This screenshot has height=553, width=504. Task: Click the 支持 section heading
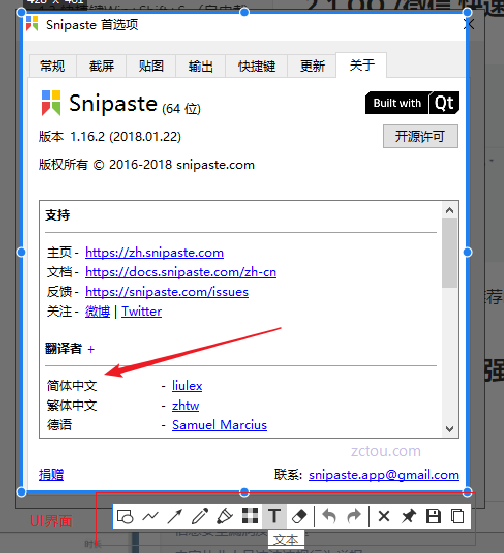(57, 215)
